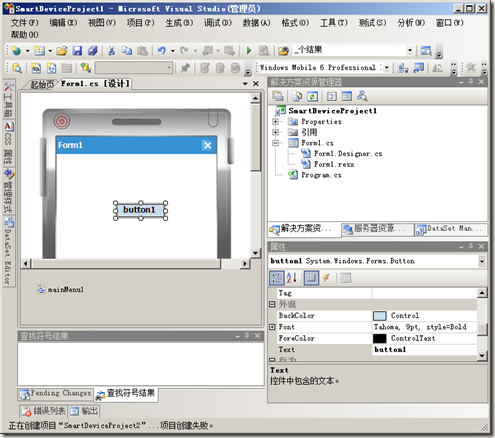Open the File menu
This screenshot has height=438, width=495.
(x=25, y=23)
